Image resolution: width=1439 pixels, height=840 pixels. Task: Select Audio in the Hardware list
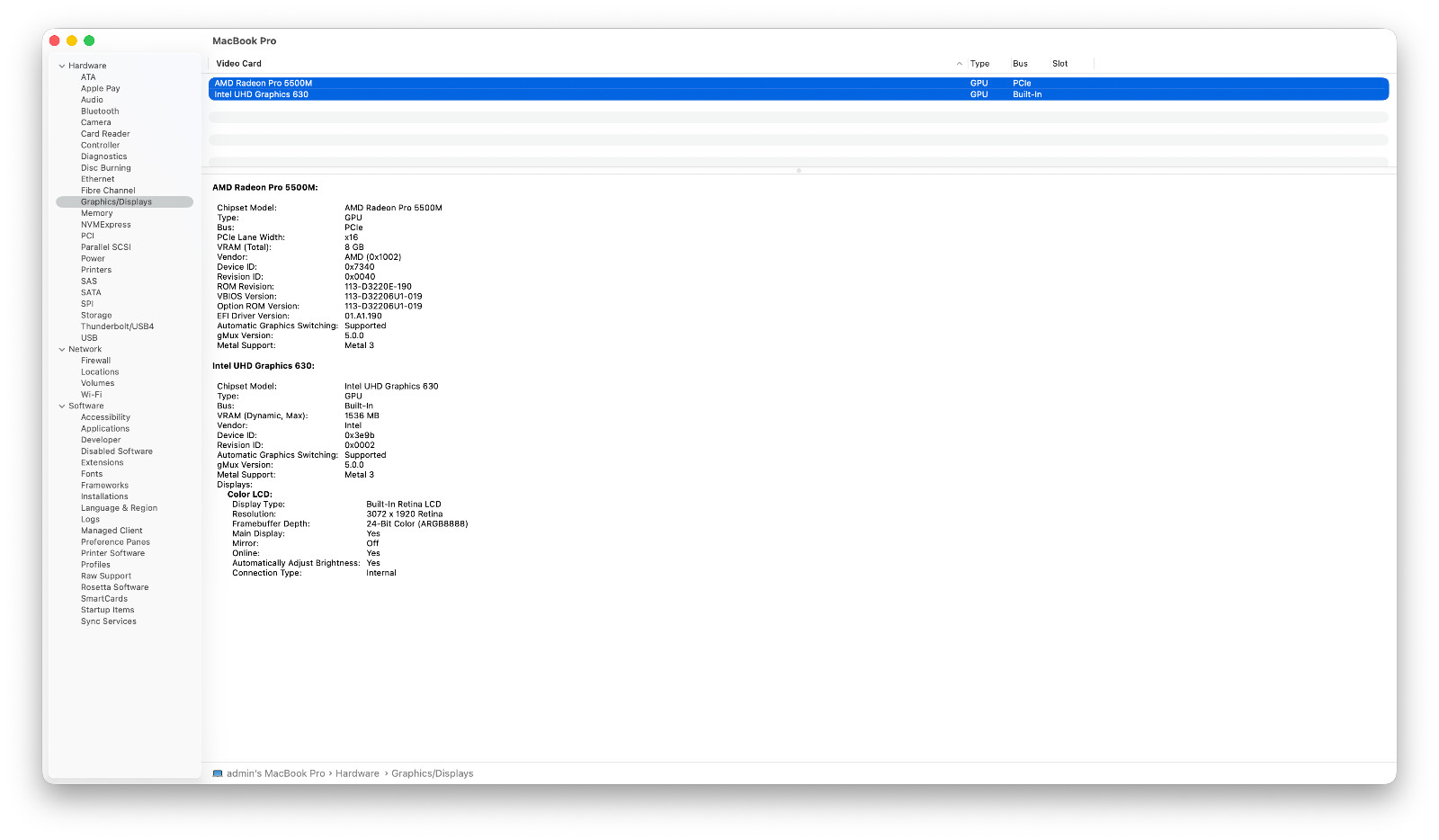[x=92, y=100]
